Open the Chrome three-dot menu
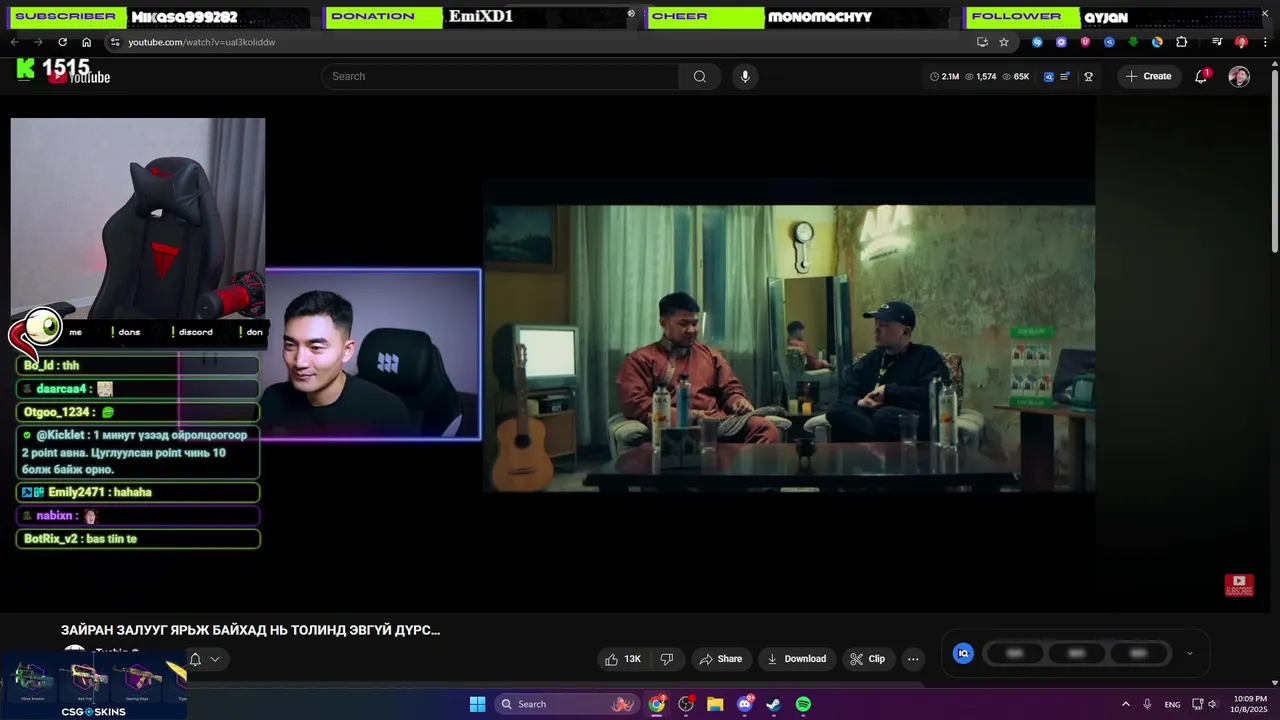 pyautogui.click(x=1264, y=42)
